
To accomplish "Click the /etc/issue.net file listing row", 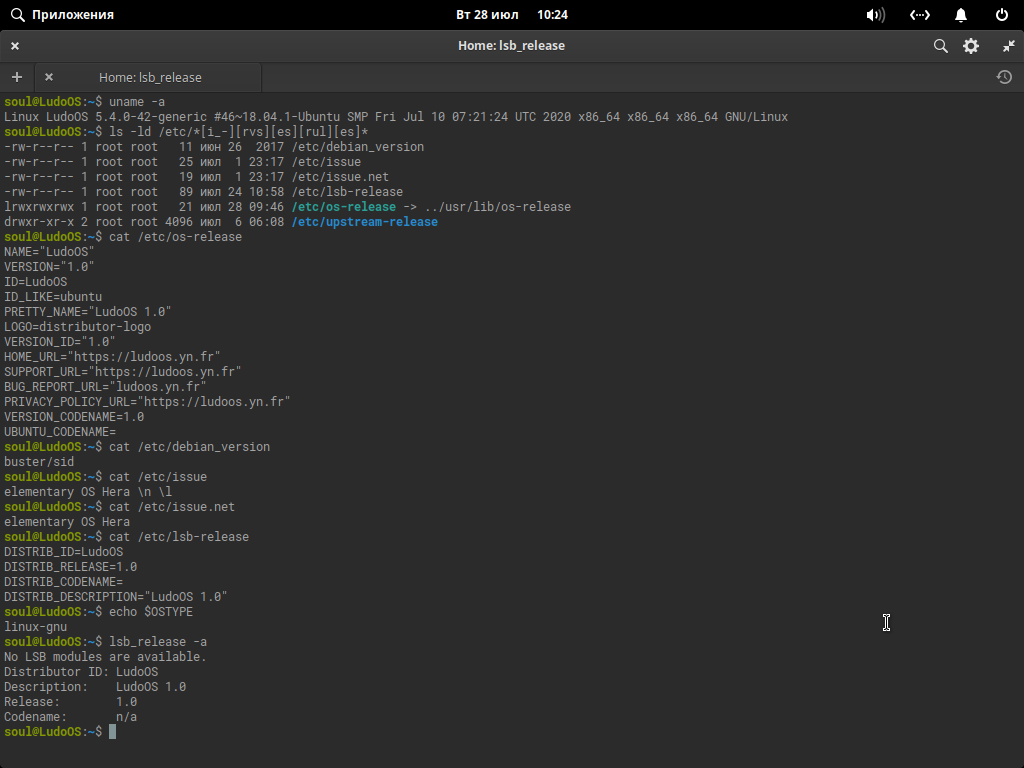I will (x=197, y=177).
